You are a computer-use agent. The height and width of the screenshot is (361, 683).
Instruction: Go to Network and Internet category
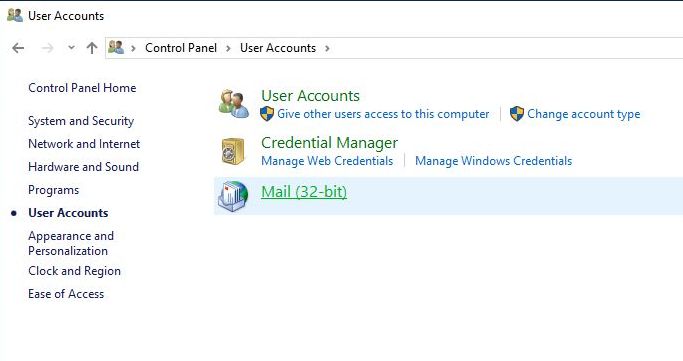click(x=84, y=144)
